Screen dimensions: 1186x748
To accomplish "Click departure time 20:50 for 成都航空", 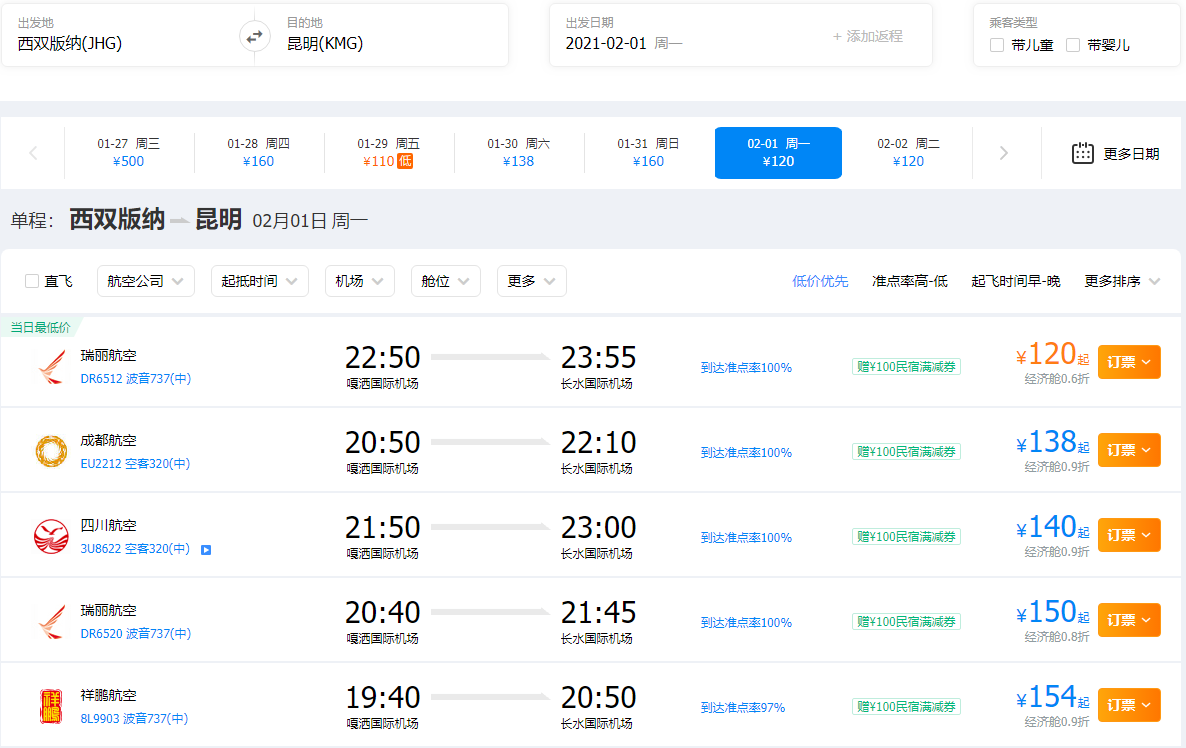I will pos(382,442).
